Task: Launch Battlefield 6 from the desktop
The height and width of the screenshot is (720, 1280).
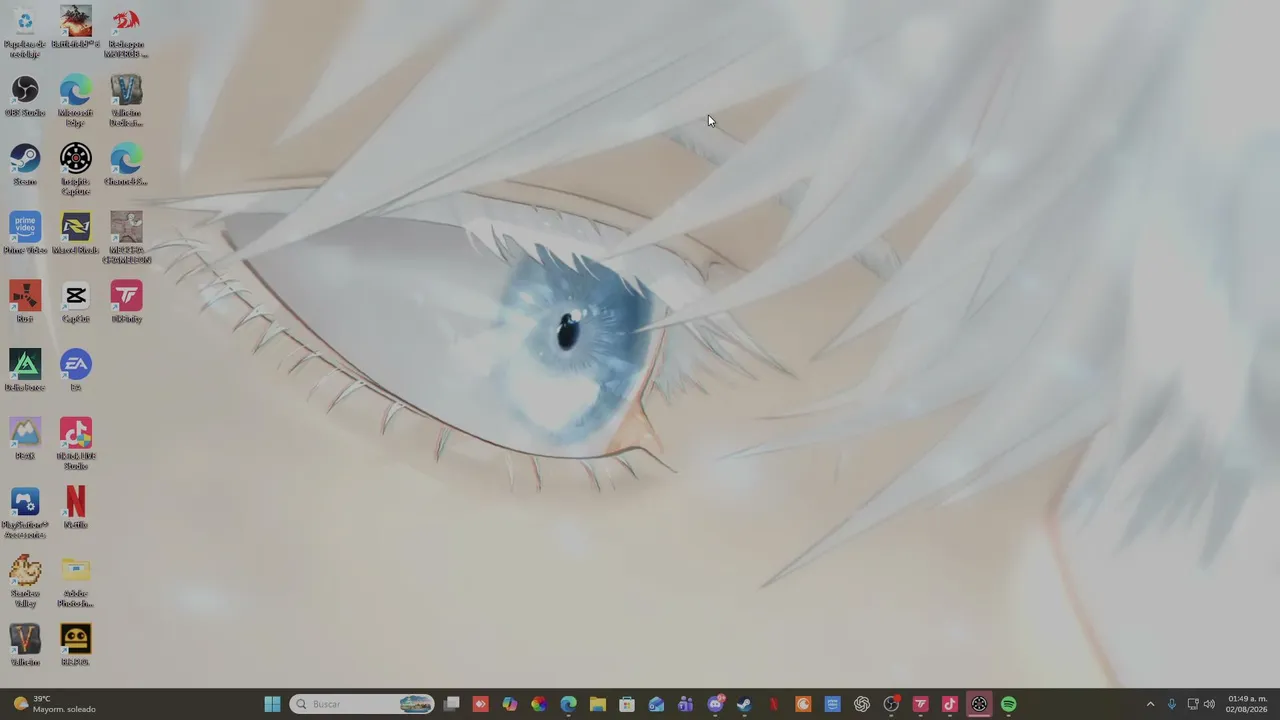Action: pos(76,28)
